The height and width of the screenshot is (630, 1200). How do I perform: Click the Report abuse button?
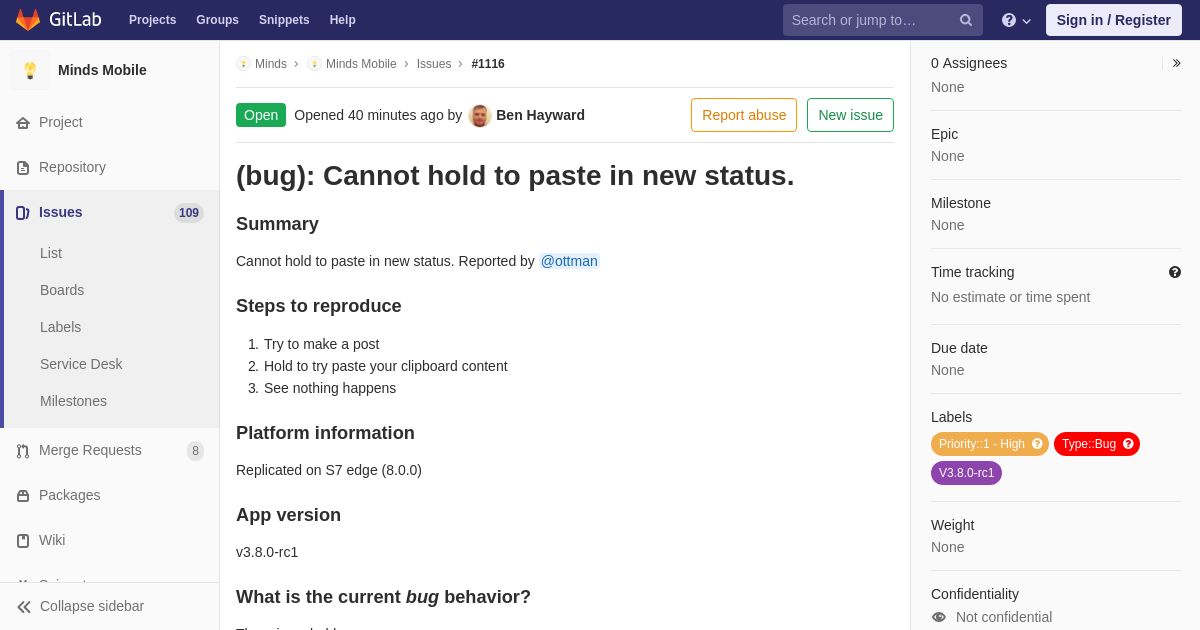coord(744,115)
